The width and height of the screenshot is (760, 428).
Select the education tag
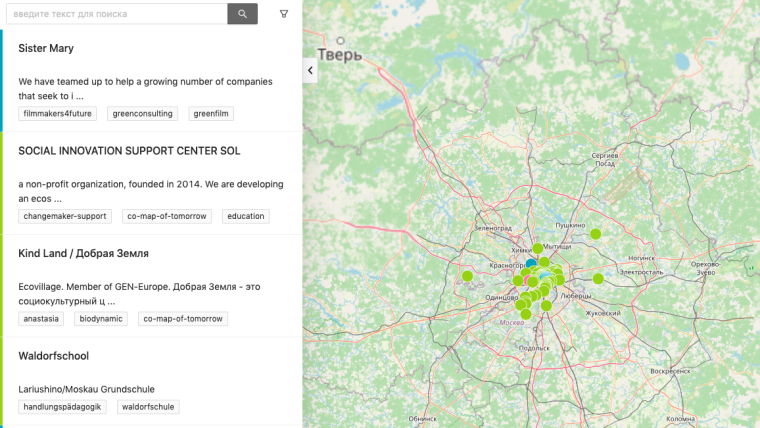click(x=246, y=216)
